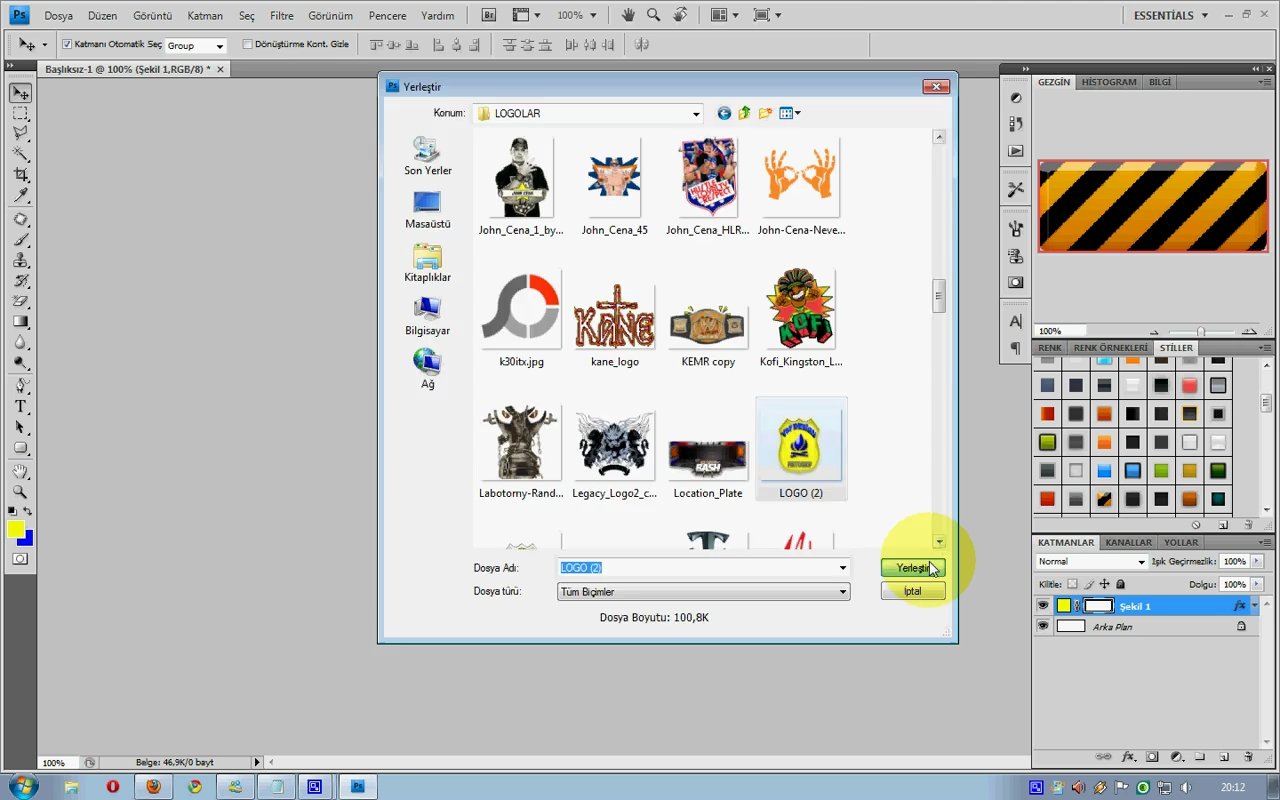Image resolution: width=1280 pixels, height=800 pixels.
Task: Open Bilgisayar in dialog sidebar
Action: (x=428, y=317)
